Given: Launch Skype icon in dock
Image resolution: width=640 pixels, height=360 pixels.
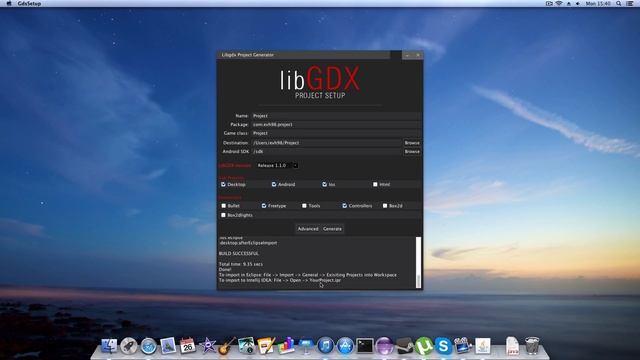Looking at the screenshot, I should coord(443,346).
